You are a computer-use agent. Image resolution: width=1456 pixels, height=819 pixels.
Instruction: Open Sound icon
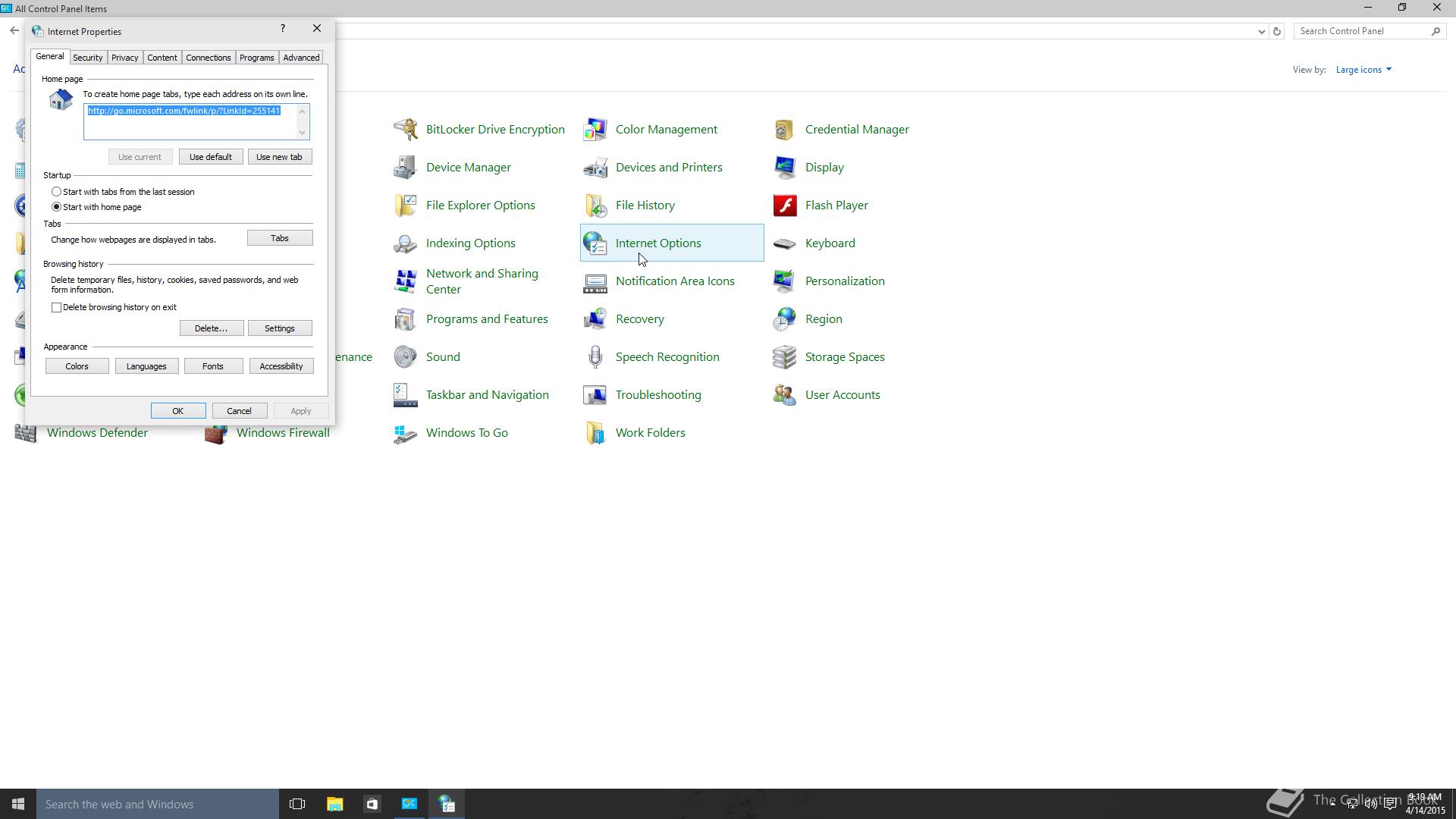(x=406, y=356)
